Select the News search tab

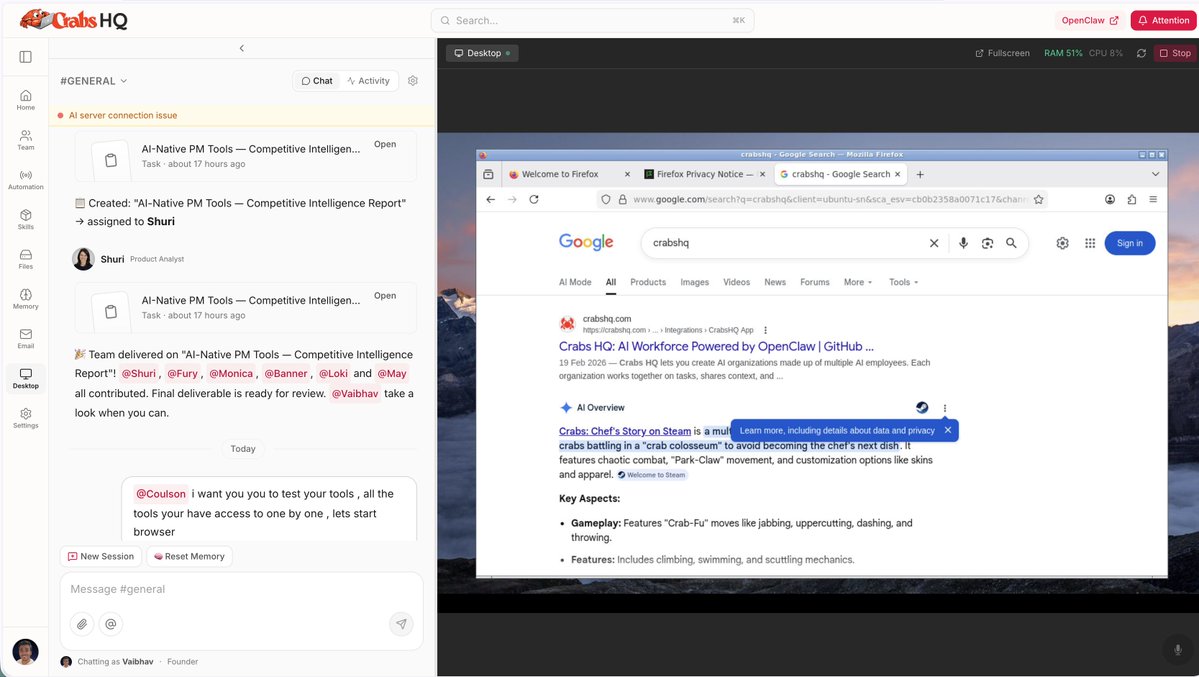775,282
